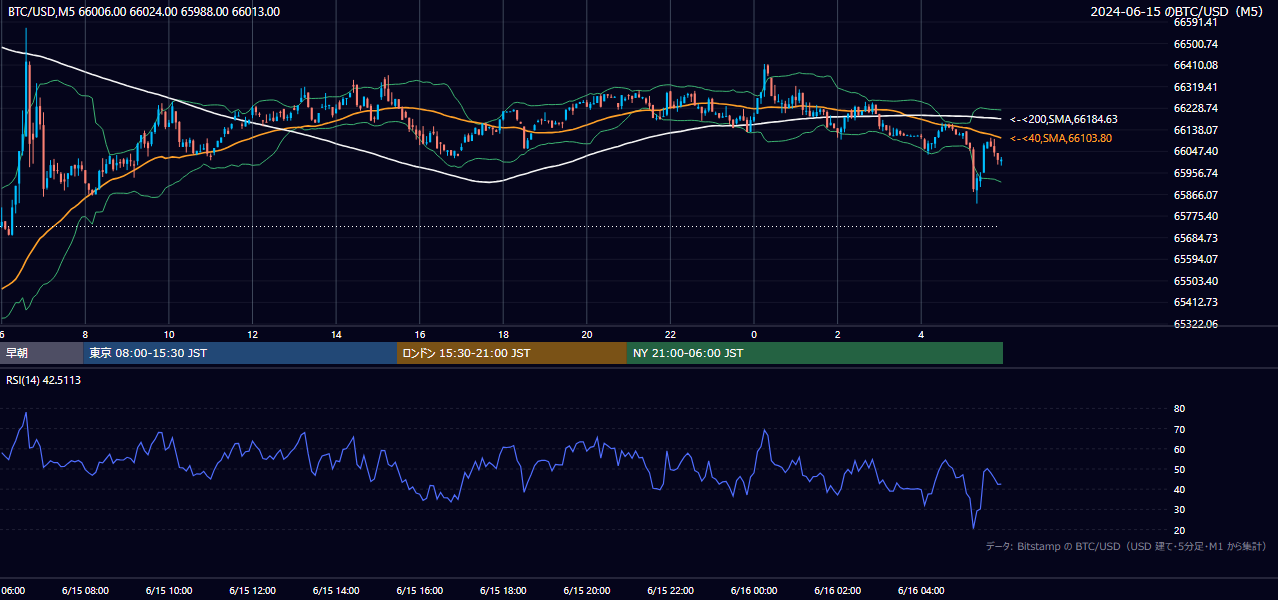Click the Bitstamp data source note
The height and width of the screenshot is (600, 1278).
tap(1126, 546)
